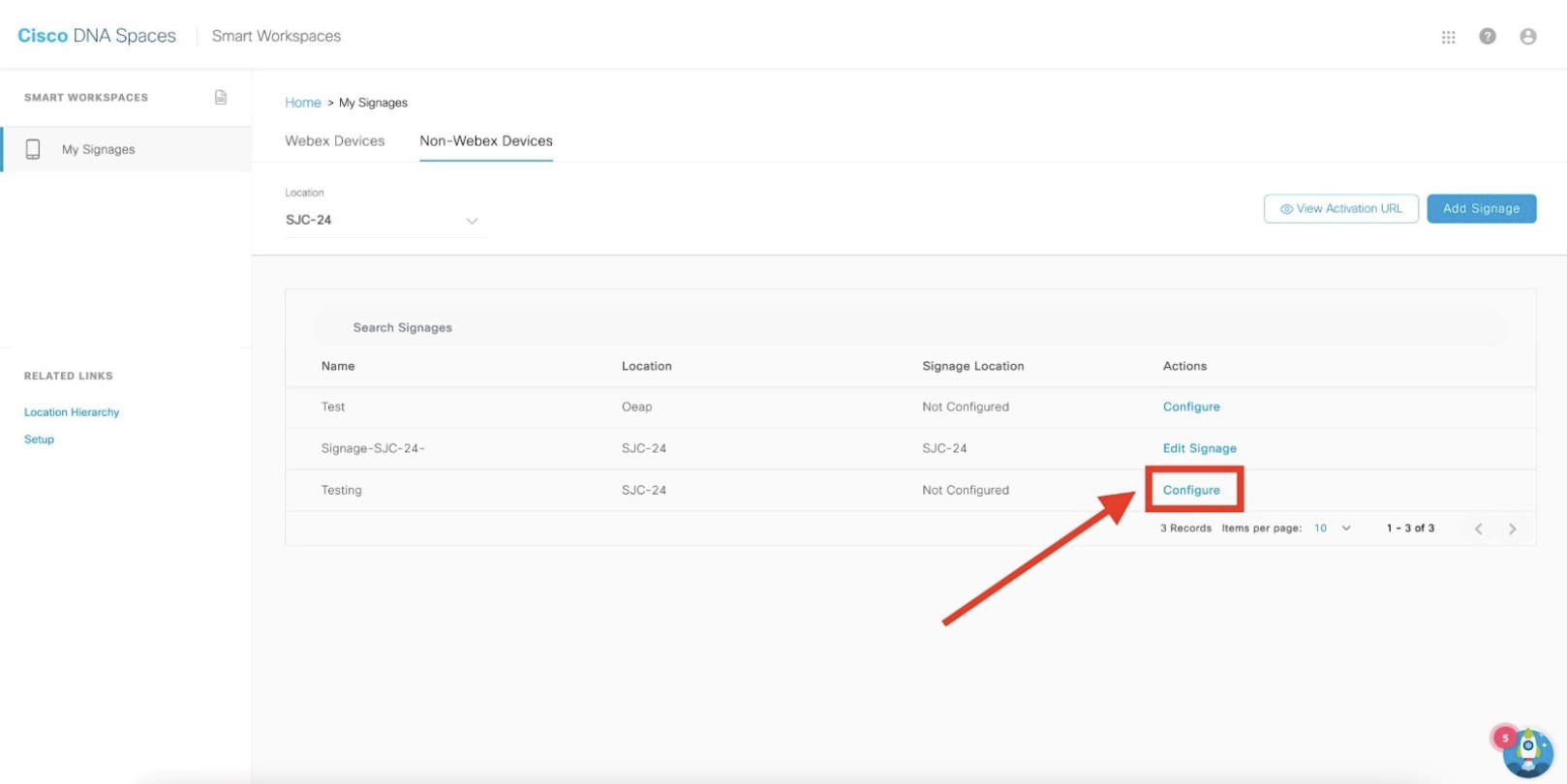The height and width of the screenshot is (784, 1567).
Task: Switch to the Webex Devices tab
Action: click(334, 141)
